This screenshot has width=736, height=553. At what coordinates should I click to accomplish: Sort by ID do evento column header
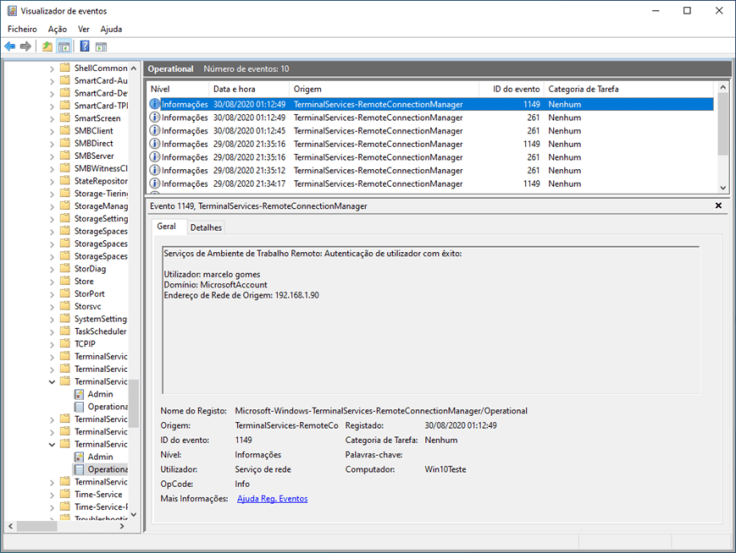click(x=514, y=89)
